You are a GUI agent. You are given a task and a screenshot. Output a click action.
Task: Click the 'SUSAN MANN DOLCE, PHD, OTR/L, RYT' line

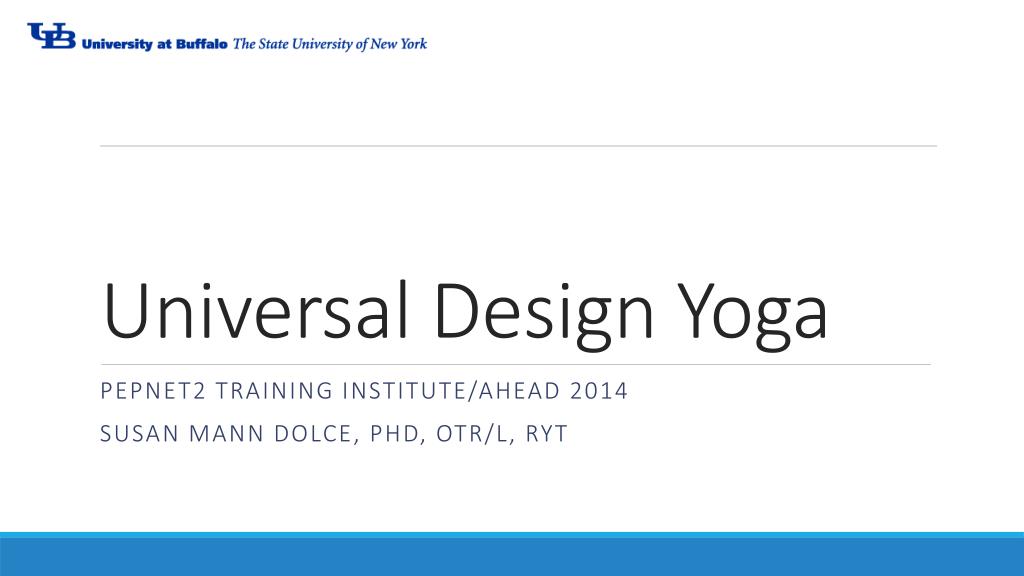[x=334, y=434]
